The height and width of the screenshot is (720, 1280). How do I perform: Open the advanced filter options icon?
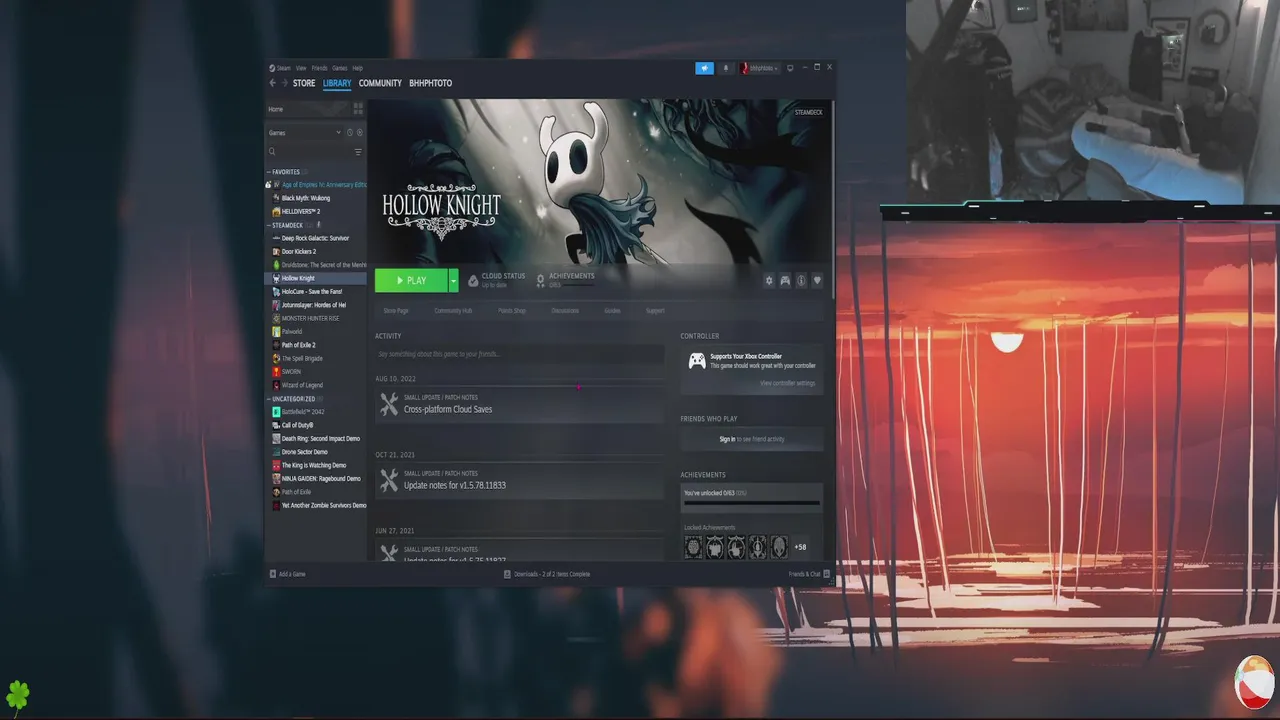358,152
